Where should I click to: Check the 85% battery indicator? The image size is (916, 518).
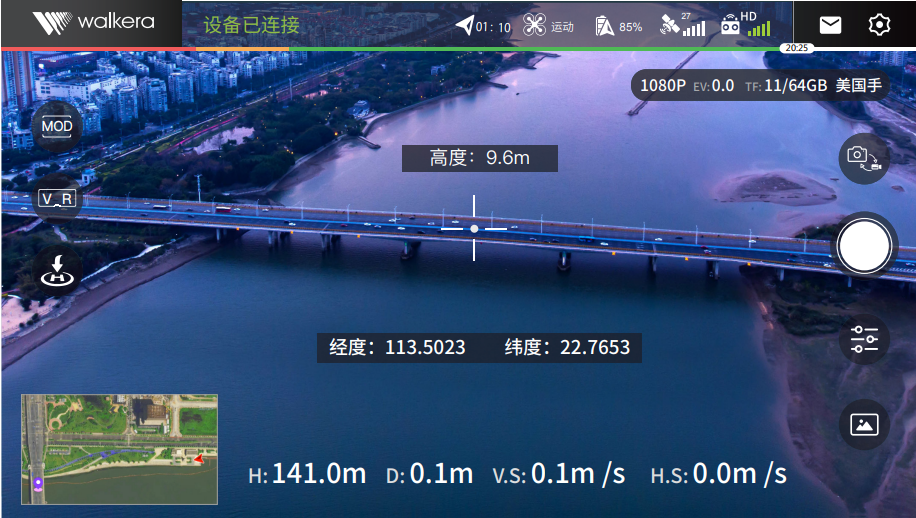point(618,26)
